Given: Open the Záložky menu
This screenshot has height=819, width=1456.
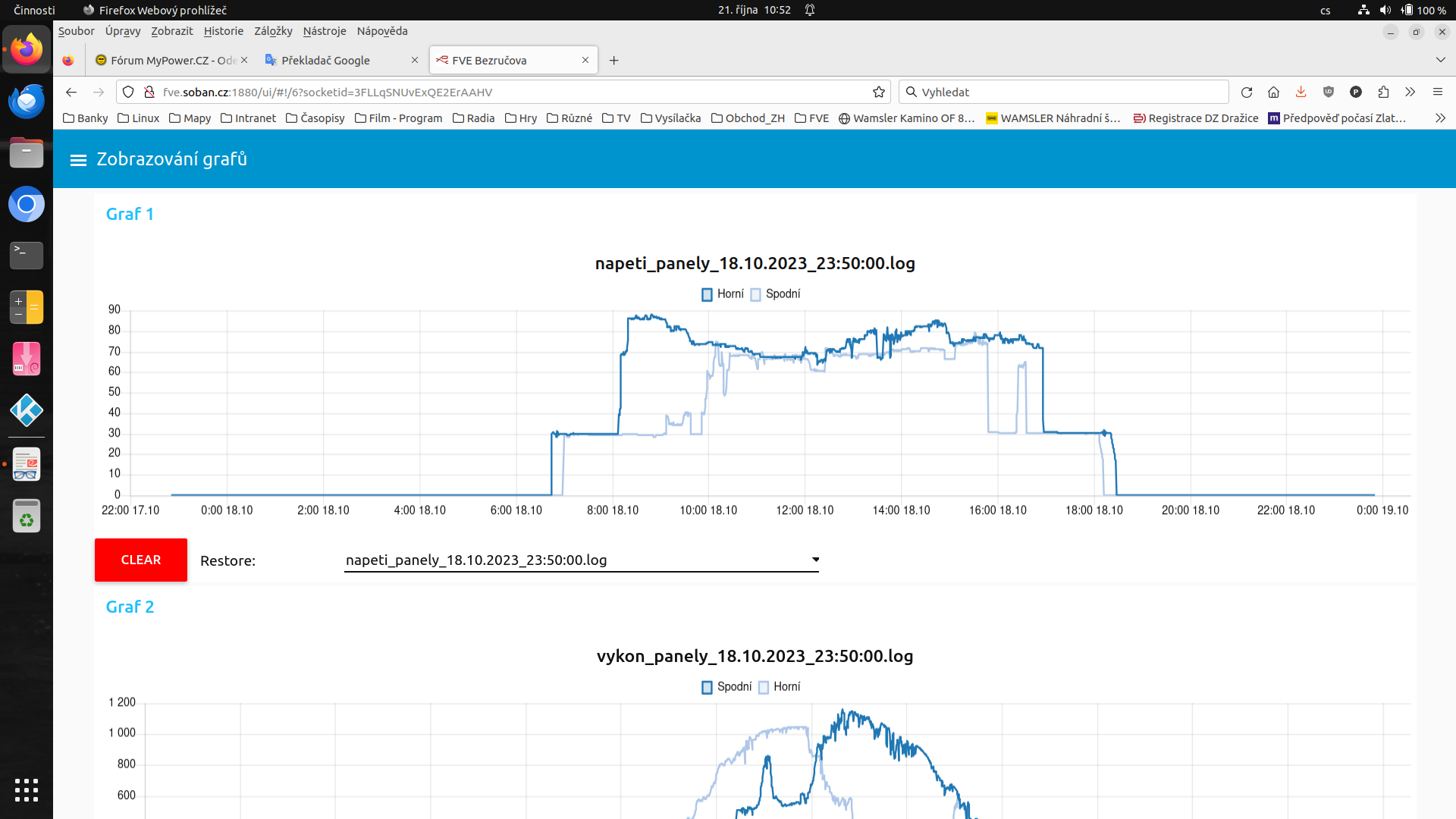Looking at the screenshot, I should (x=273, y=31).
